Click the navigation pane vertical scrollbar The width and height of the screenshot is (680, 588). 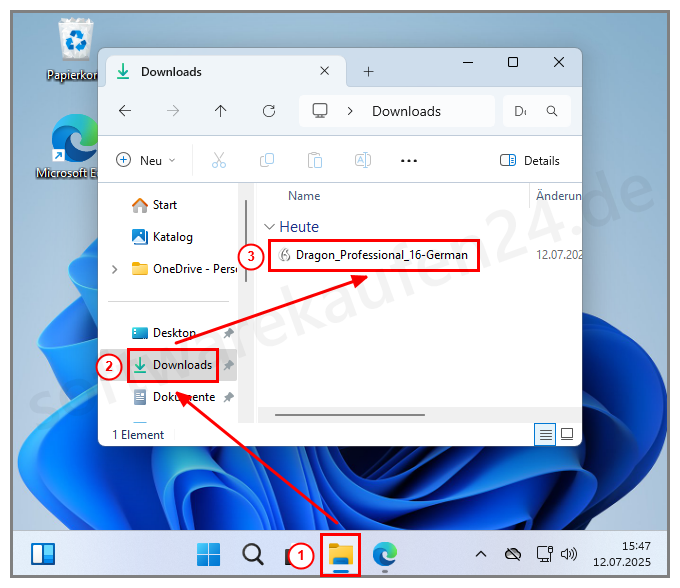(x=246, y=241)
